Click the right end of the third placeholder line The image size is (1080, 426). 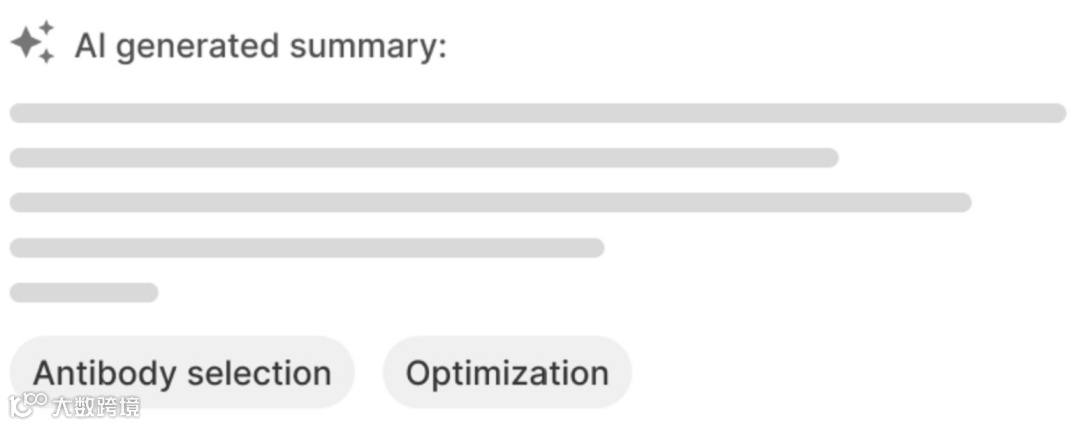pos(961,203)
